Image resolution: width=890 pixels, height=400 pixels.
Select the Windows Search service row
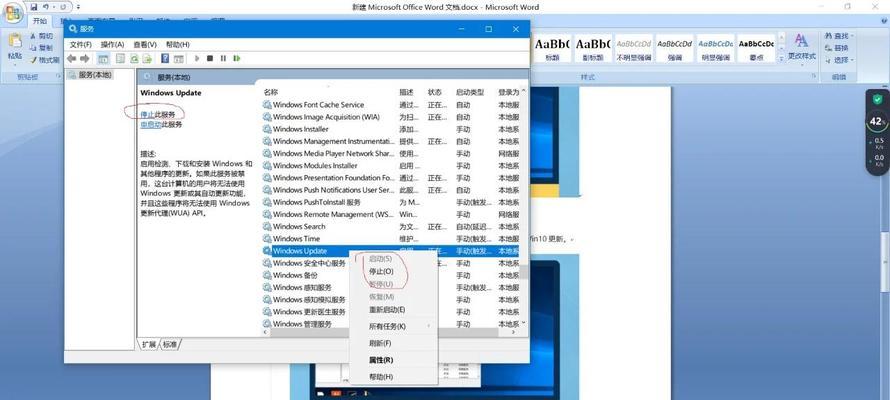tap(391, 226)
